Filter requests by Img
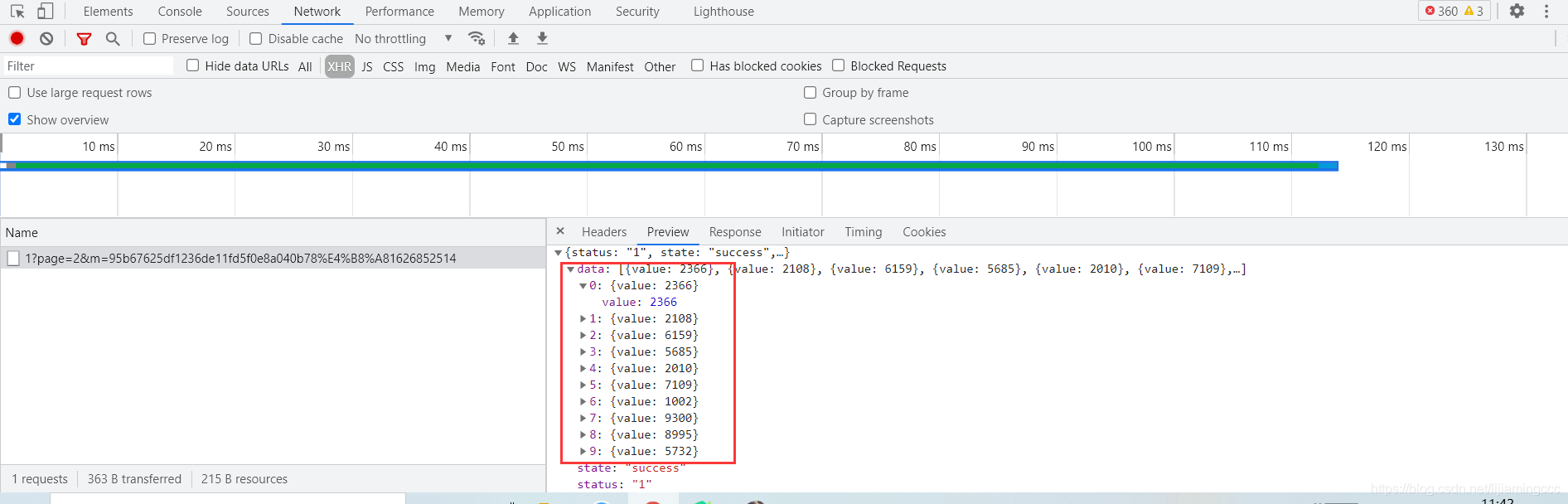The width and height of the screenshot is (1568, 504). pyautogui.click(x=425, y=66)
